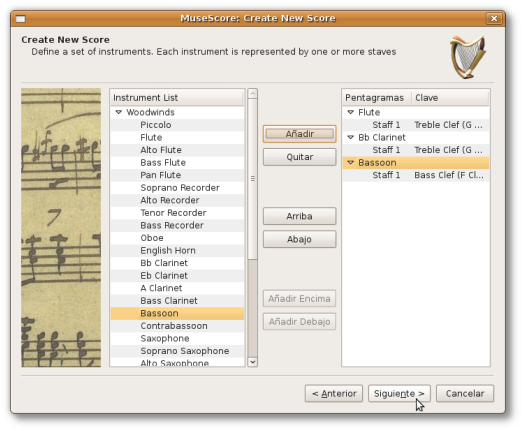Select the Bb Clarinet row in Pentagramas
The height and width of the screenshot is (431, 523).
416,137
